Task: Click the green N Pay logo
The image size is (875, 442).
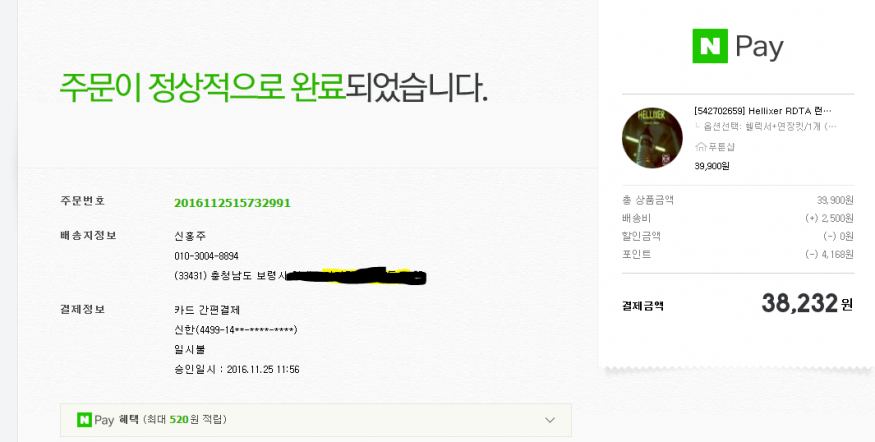Action: point(737,46)
